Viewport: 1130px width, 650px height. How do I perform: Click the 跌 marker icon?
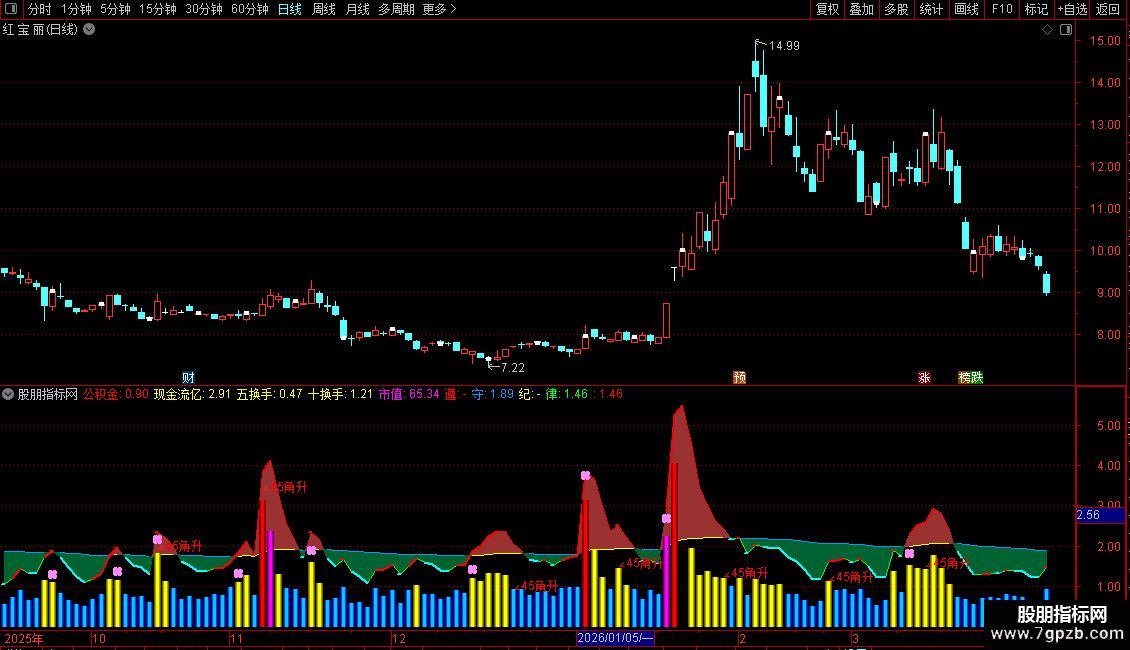click(x=977, y=378)
